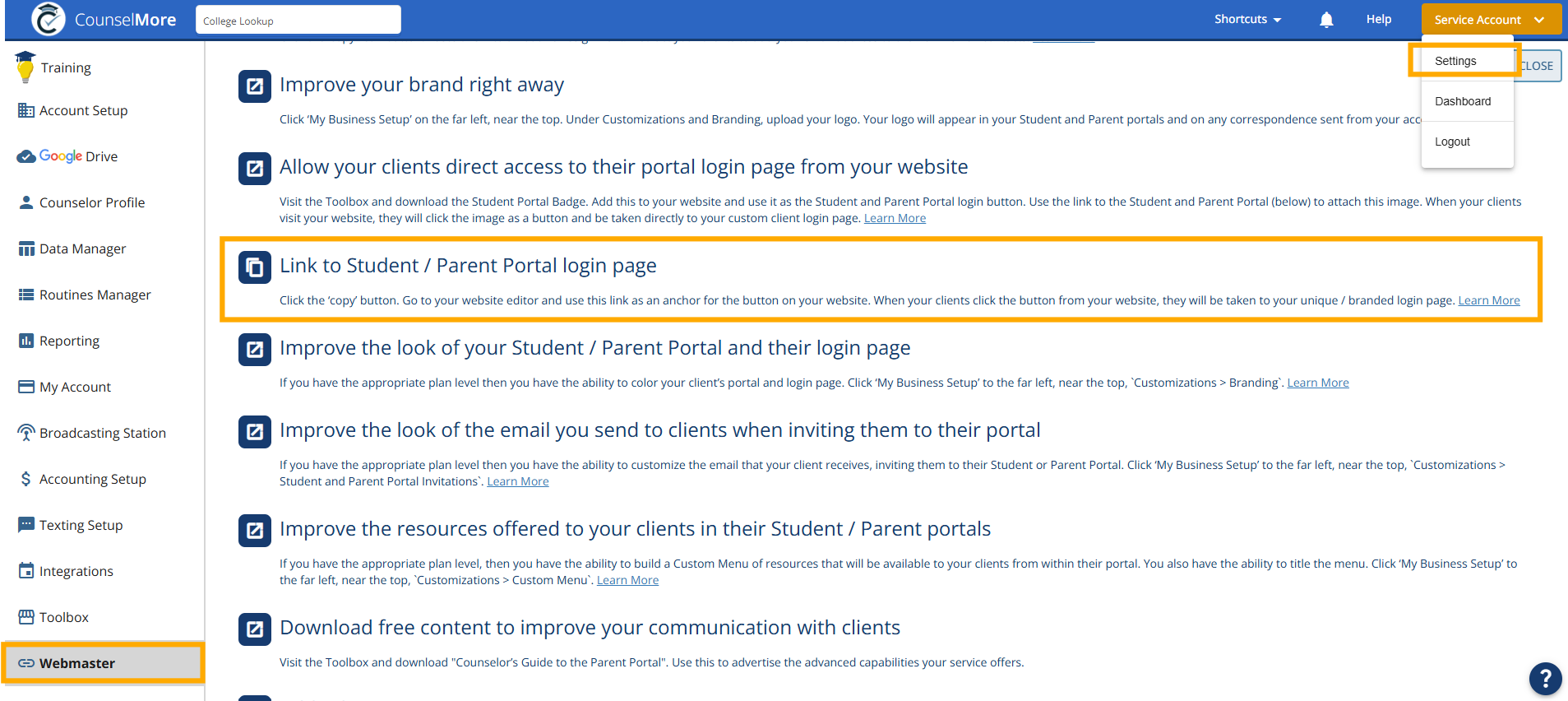Click the Training lightbulb icon
The width and height of the screenshot is (1568, 701).
coord(25,67)
